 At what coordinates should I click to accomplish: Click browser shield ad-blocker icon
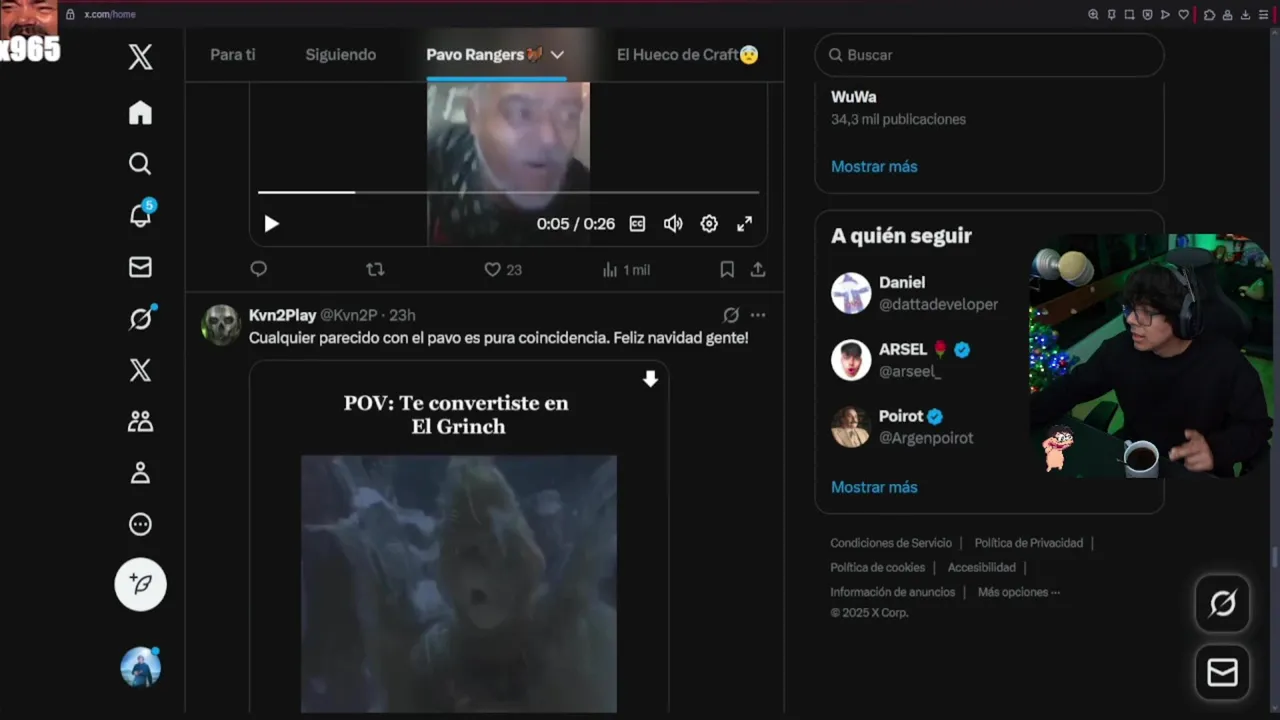click(1147, 15)
